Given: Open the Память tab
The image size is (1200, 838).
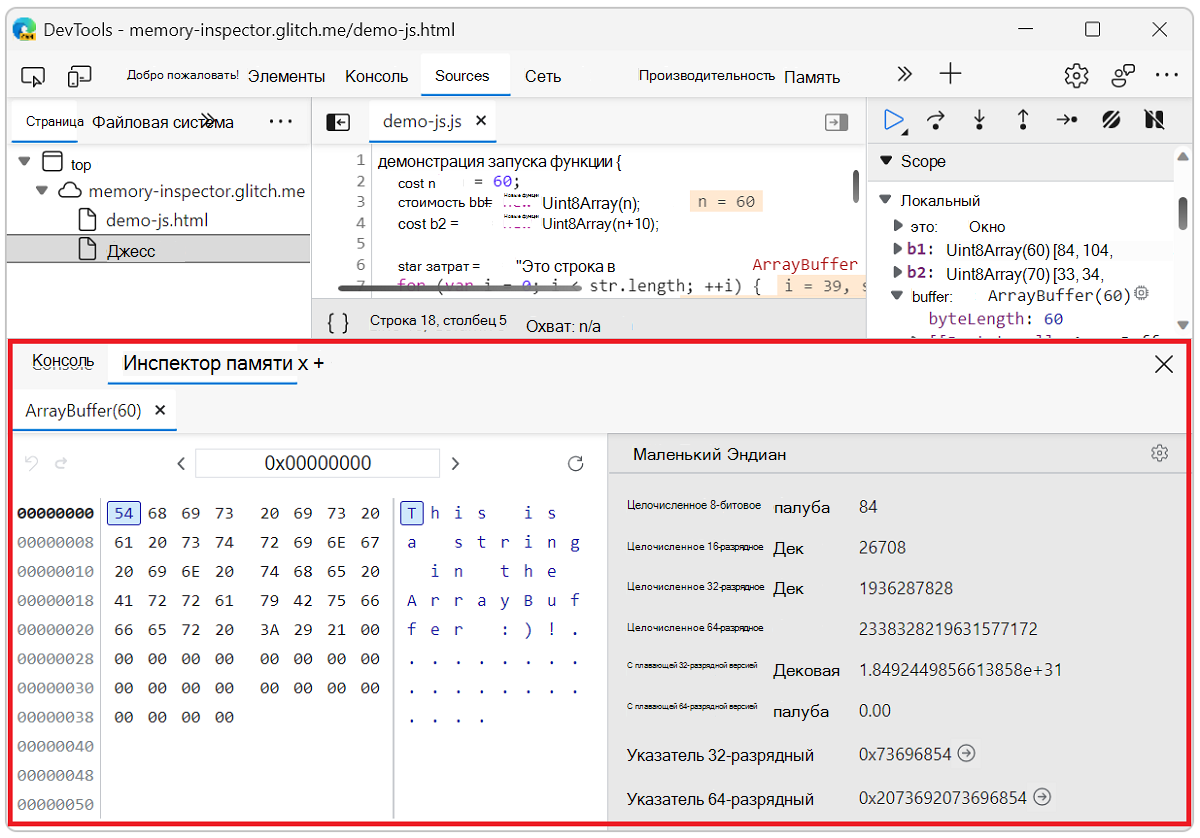Looking at the screenshot, I should pyautogui.click(x=812, y=77).
